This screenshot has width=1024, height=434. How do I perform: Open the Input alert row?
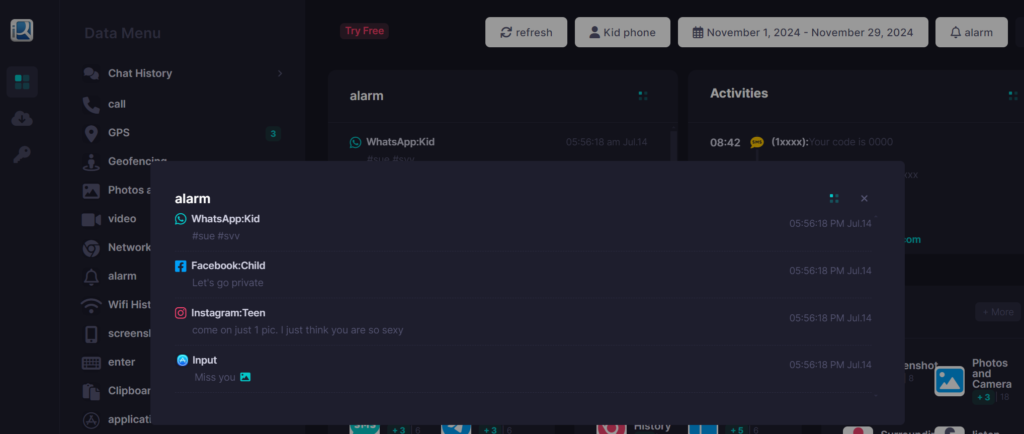(523, 369)
